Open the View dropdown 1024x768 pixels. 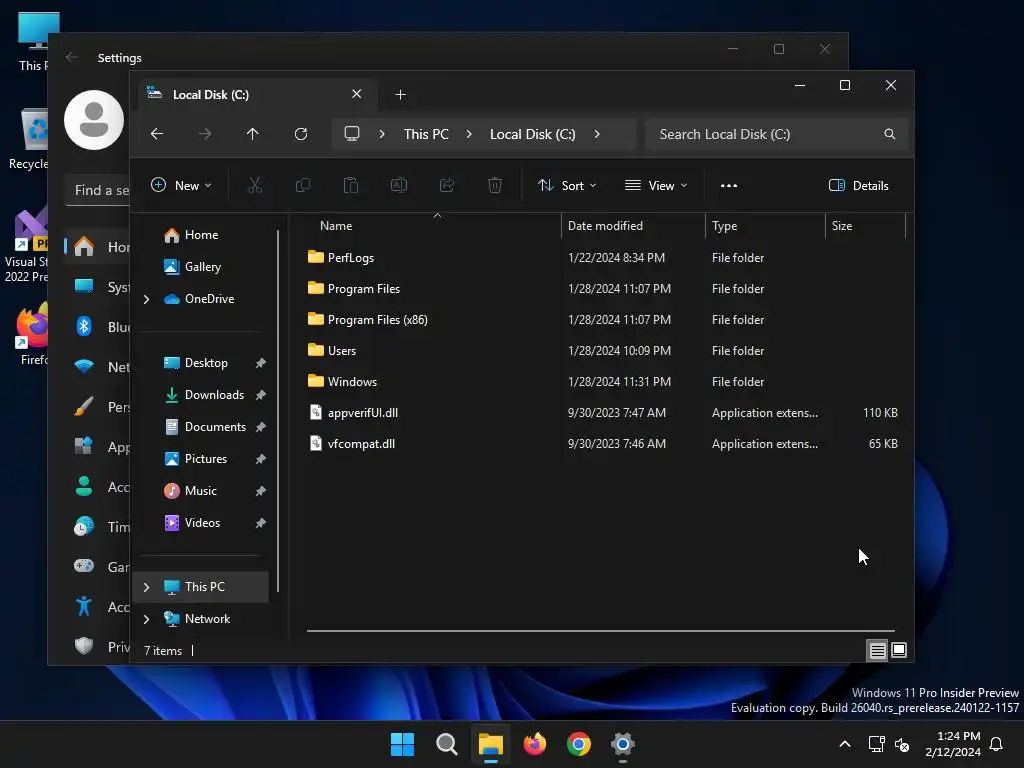click(656, 185)
